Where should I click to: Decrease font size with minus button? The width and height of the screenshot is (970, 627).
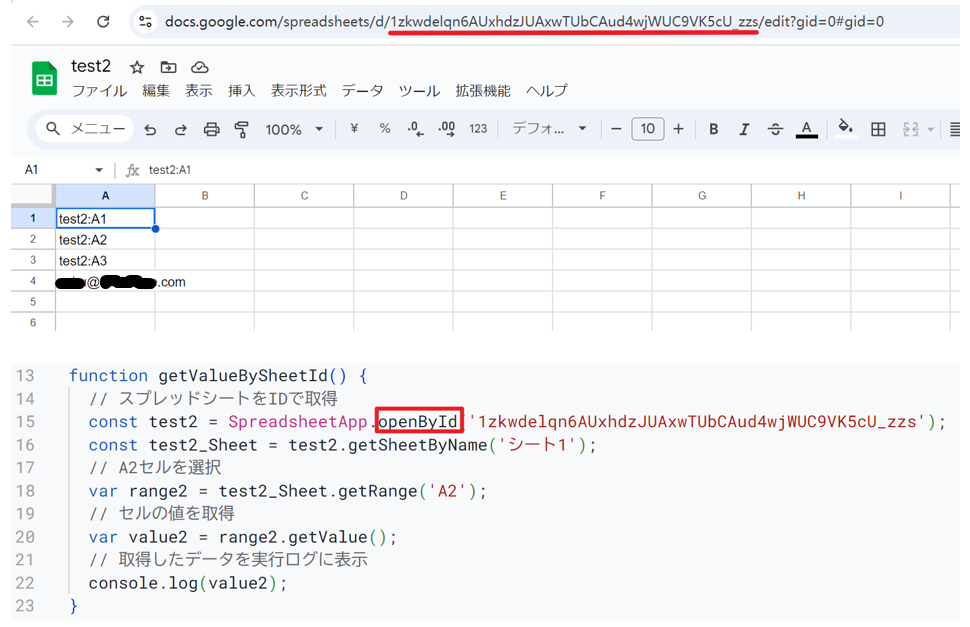(616, 129)
